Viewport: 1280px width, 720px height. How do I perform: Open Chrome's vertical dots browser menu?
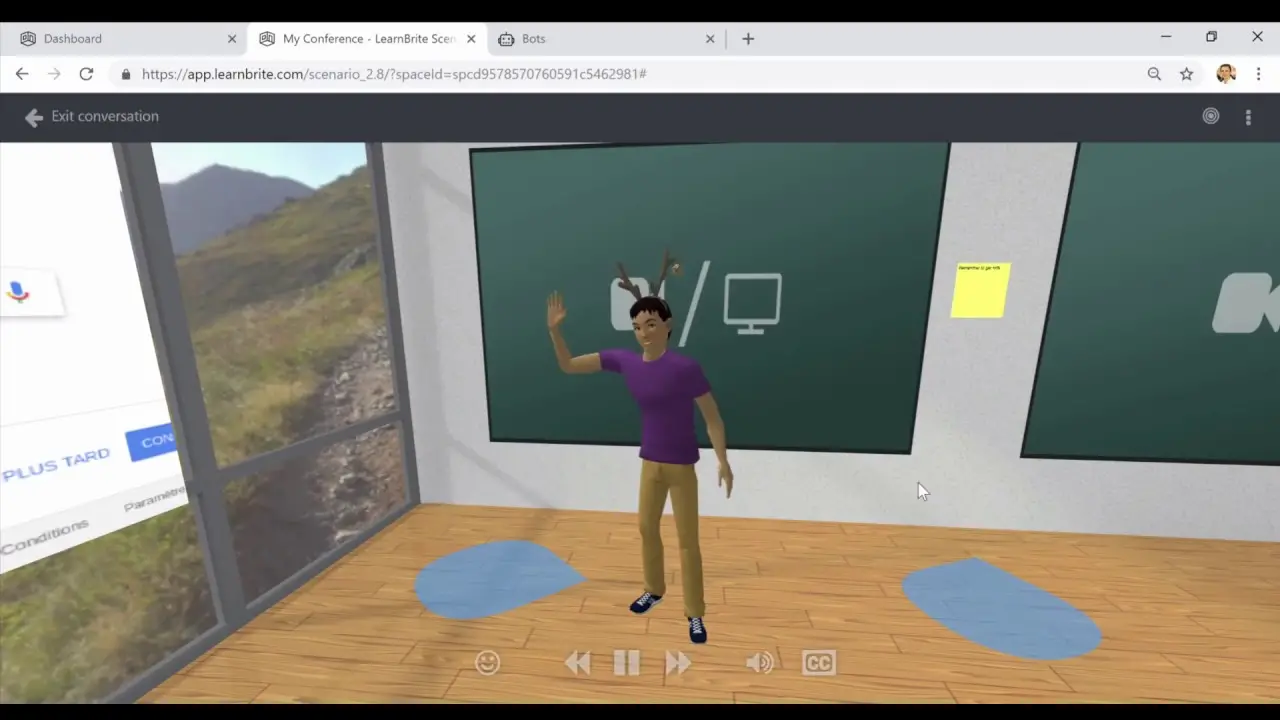[1258, 74]
